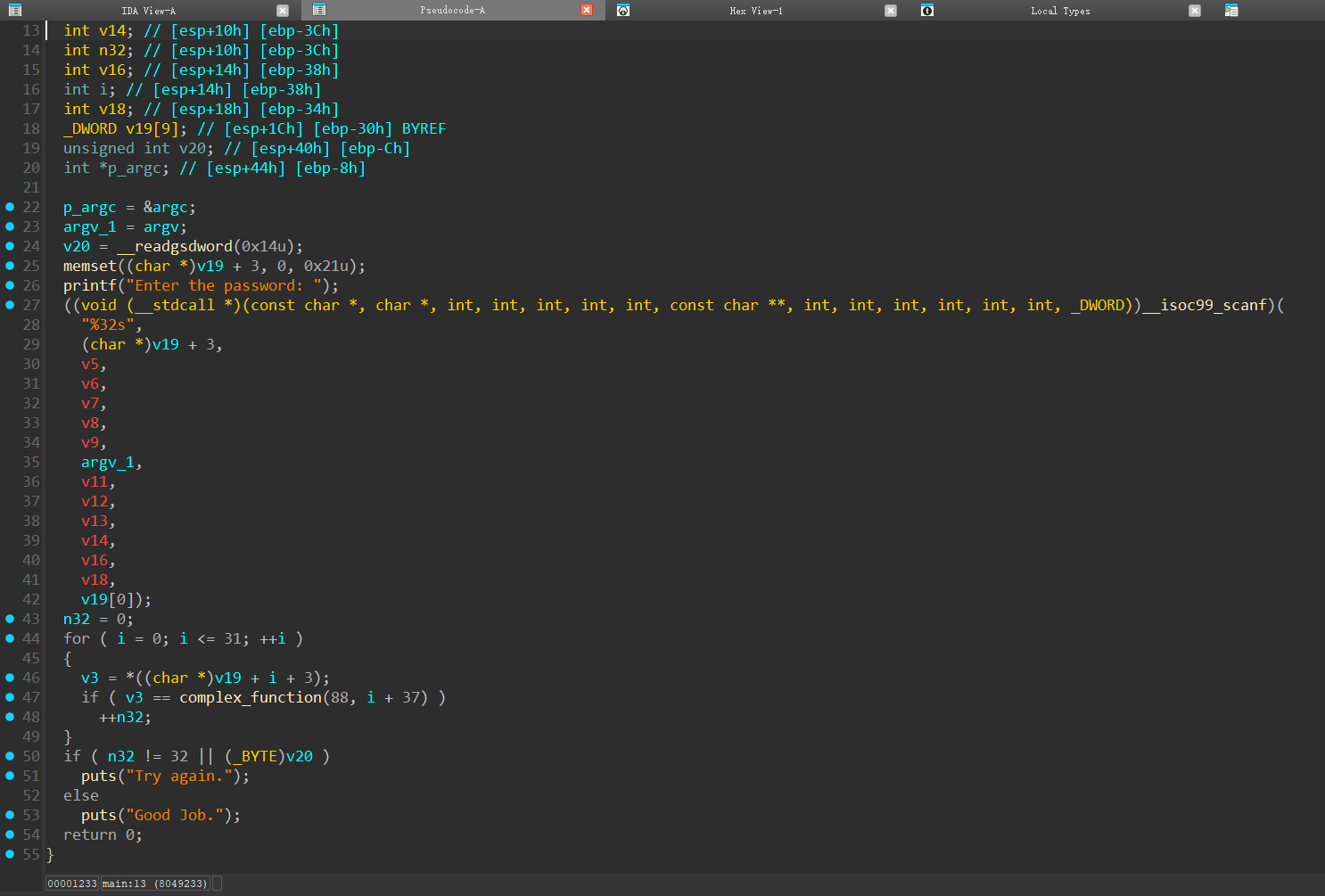Image resolution: width=1325 pixels, height=896 pixels.
Task: Toggle breakpoint dot on line 43
Action: coord(10,619)
